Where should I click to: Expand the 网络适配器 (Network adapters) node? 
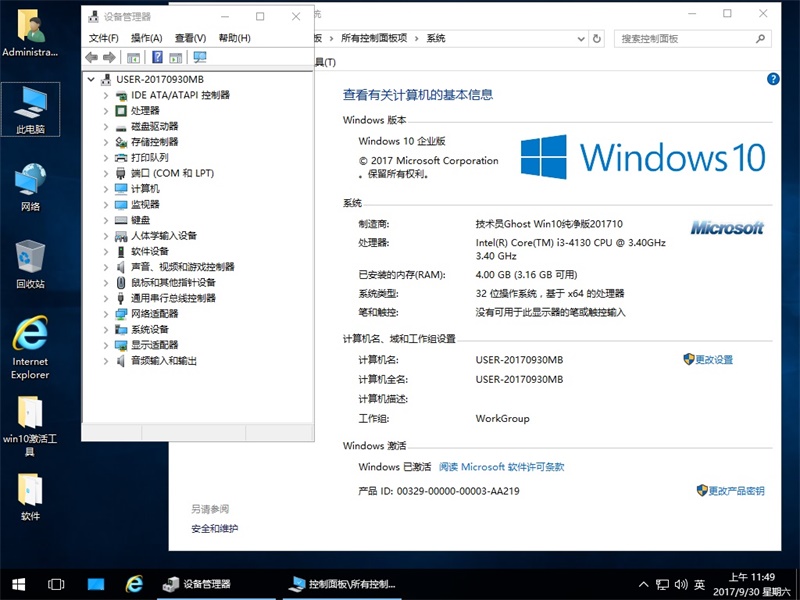tap(106, 314)
